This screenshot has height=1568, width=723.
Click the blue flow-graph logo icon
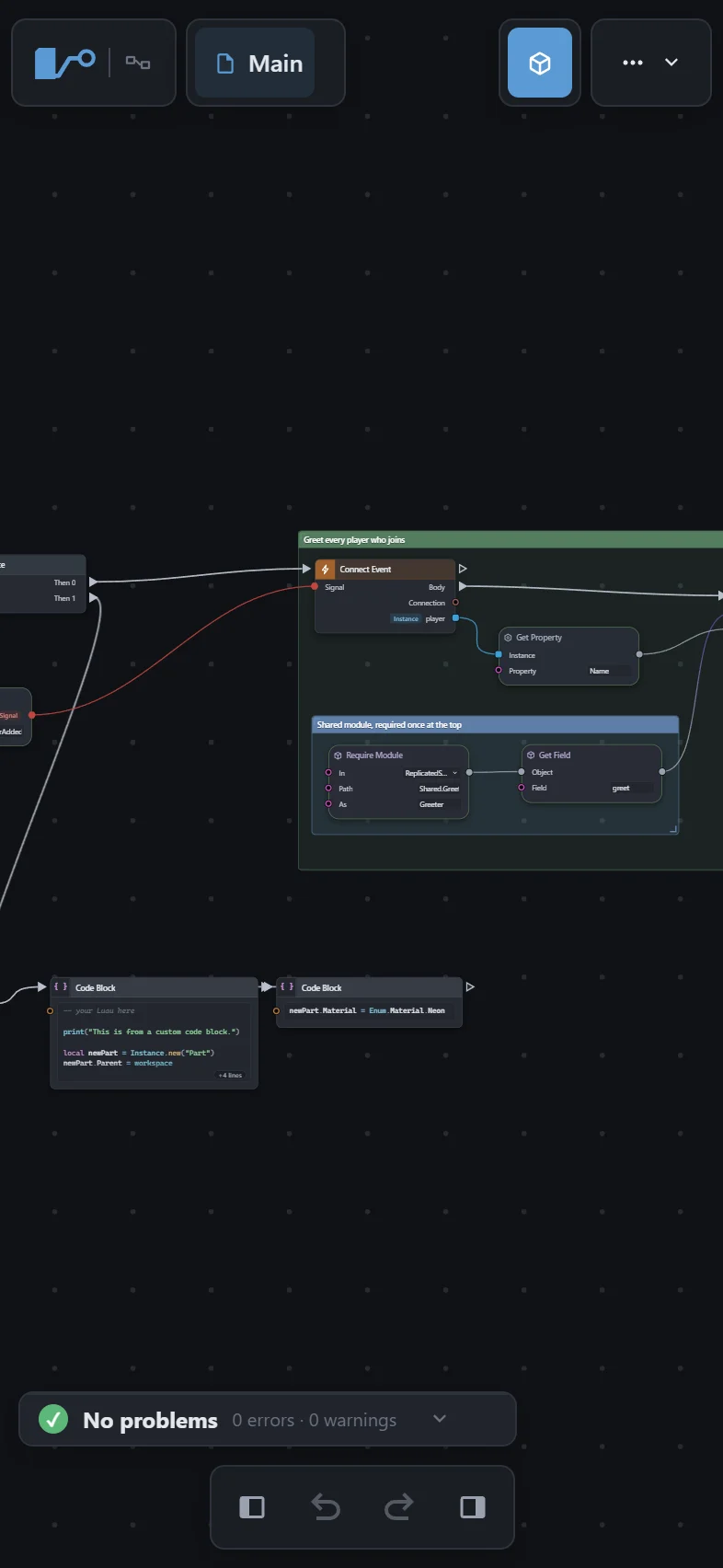(x=64, y=63)
